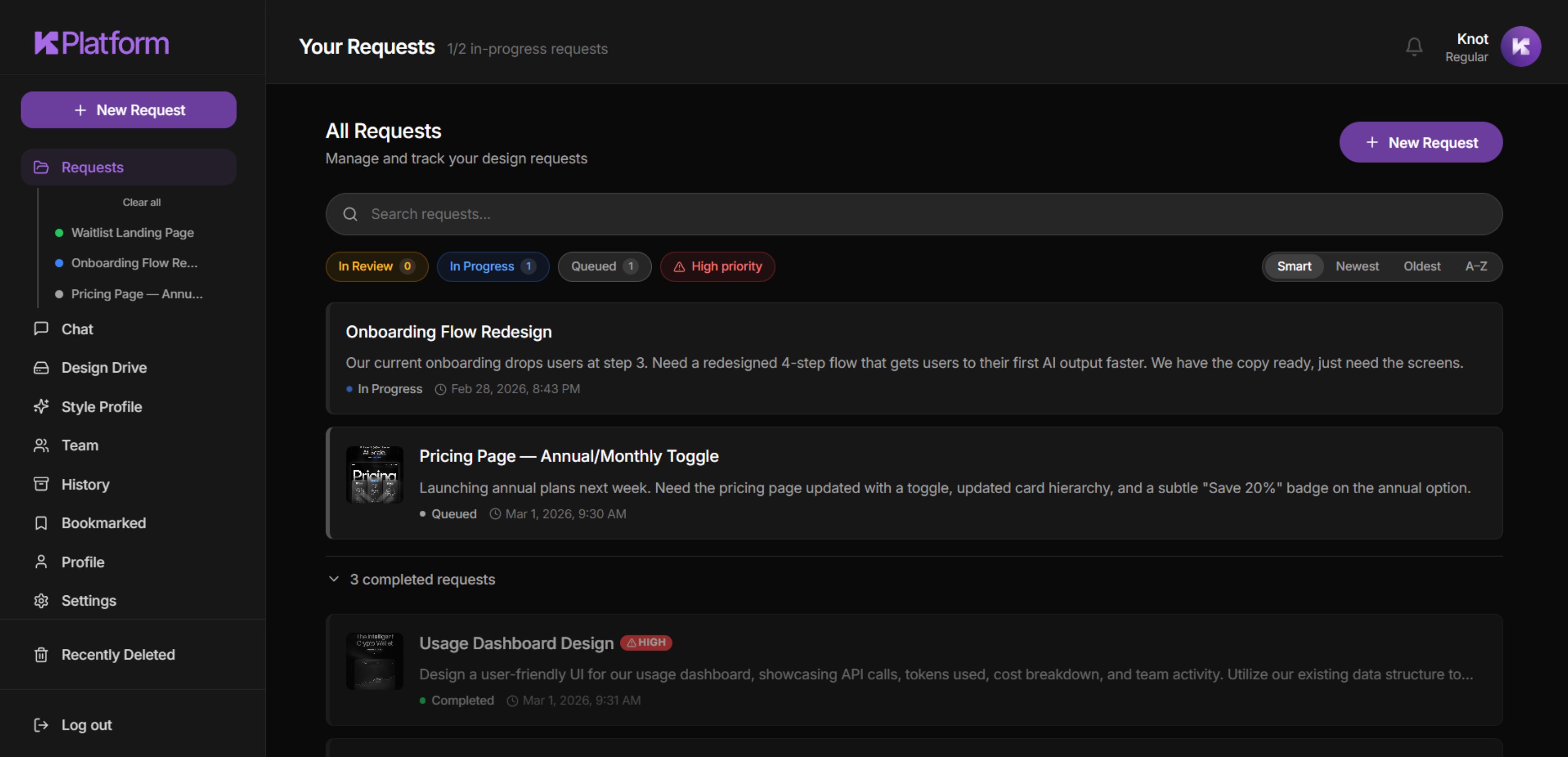Click the Recently Deleted trash icon
This screenshot has width=1568, height=757.
pos(41,655)
